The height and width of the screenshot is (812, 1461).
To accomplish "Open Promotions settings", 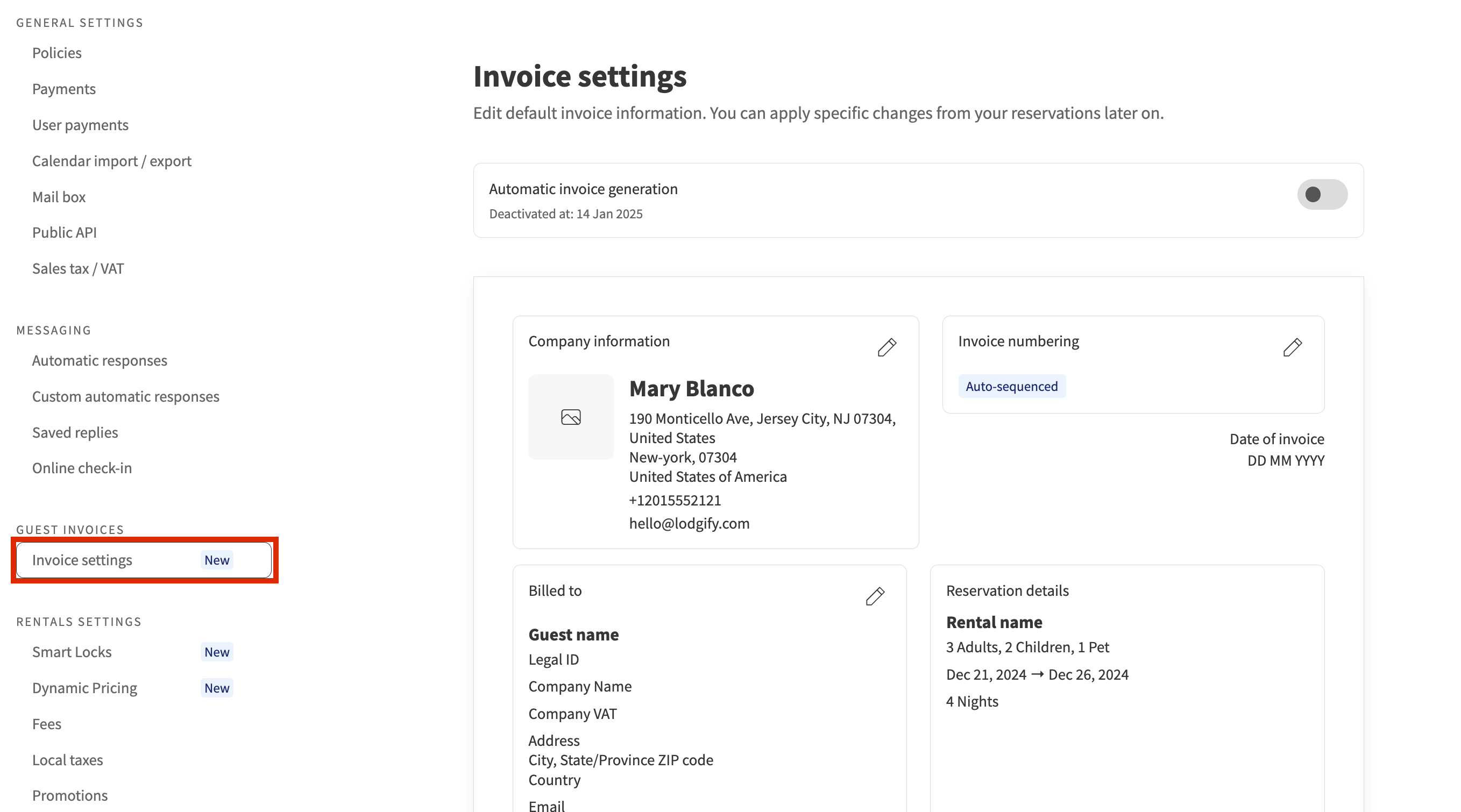I will click(70, 795).
